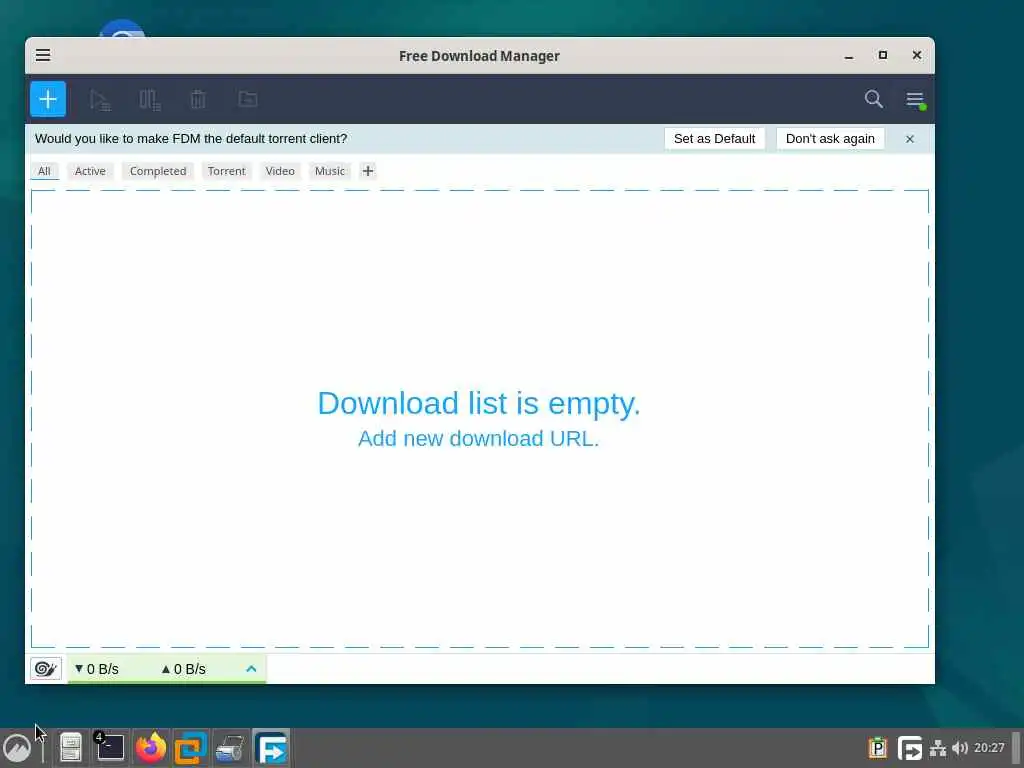Close the Free Download Manager window
1024x768 pixels.
tap(917, 56)
